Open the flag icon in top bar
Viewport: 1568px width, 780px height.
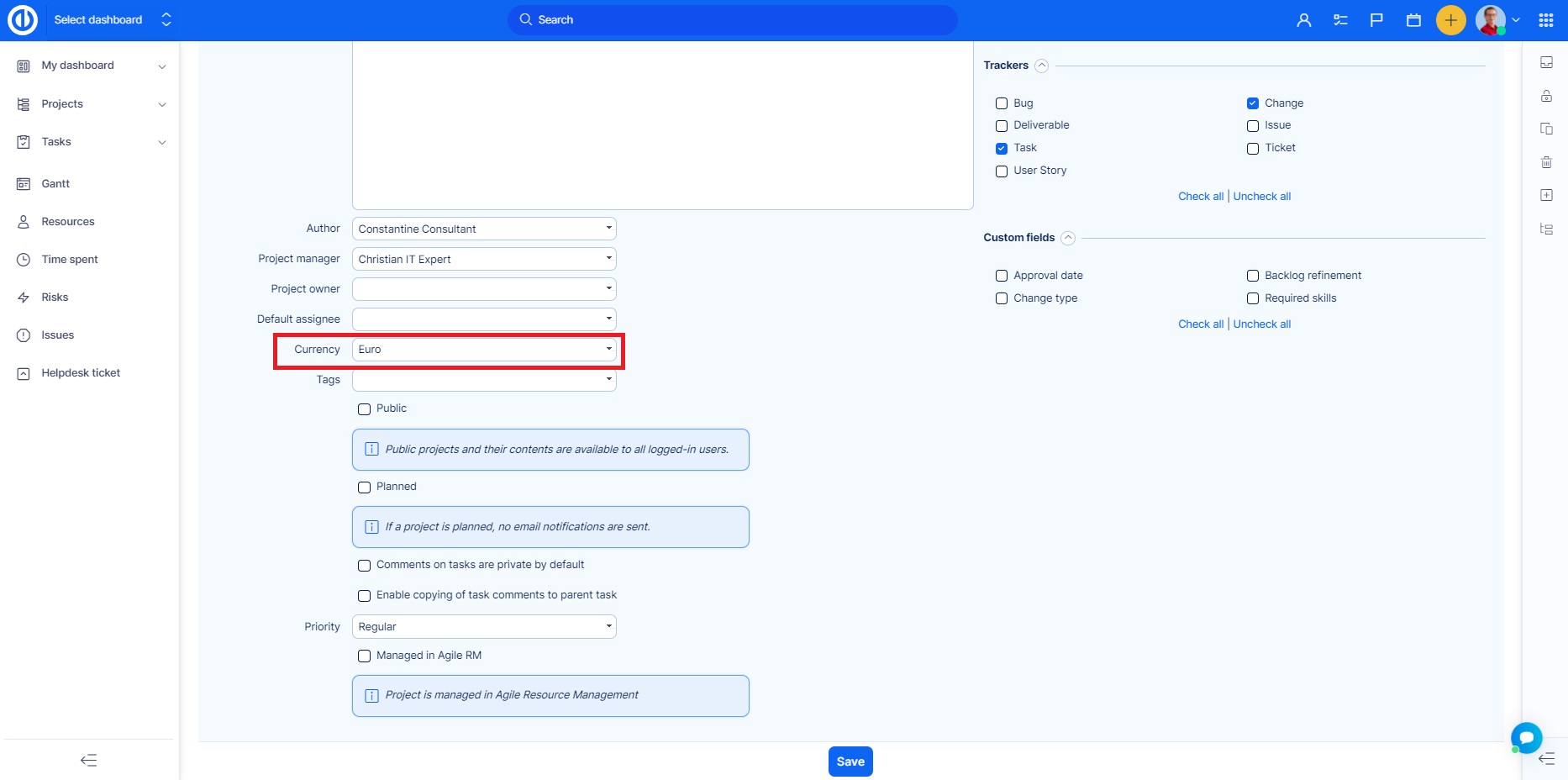click(1376, 20)
